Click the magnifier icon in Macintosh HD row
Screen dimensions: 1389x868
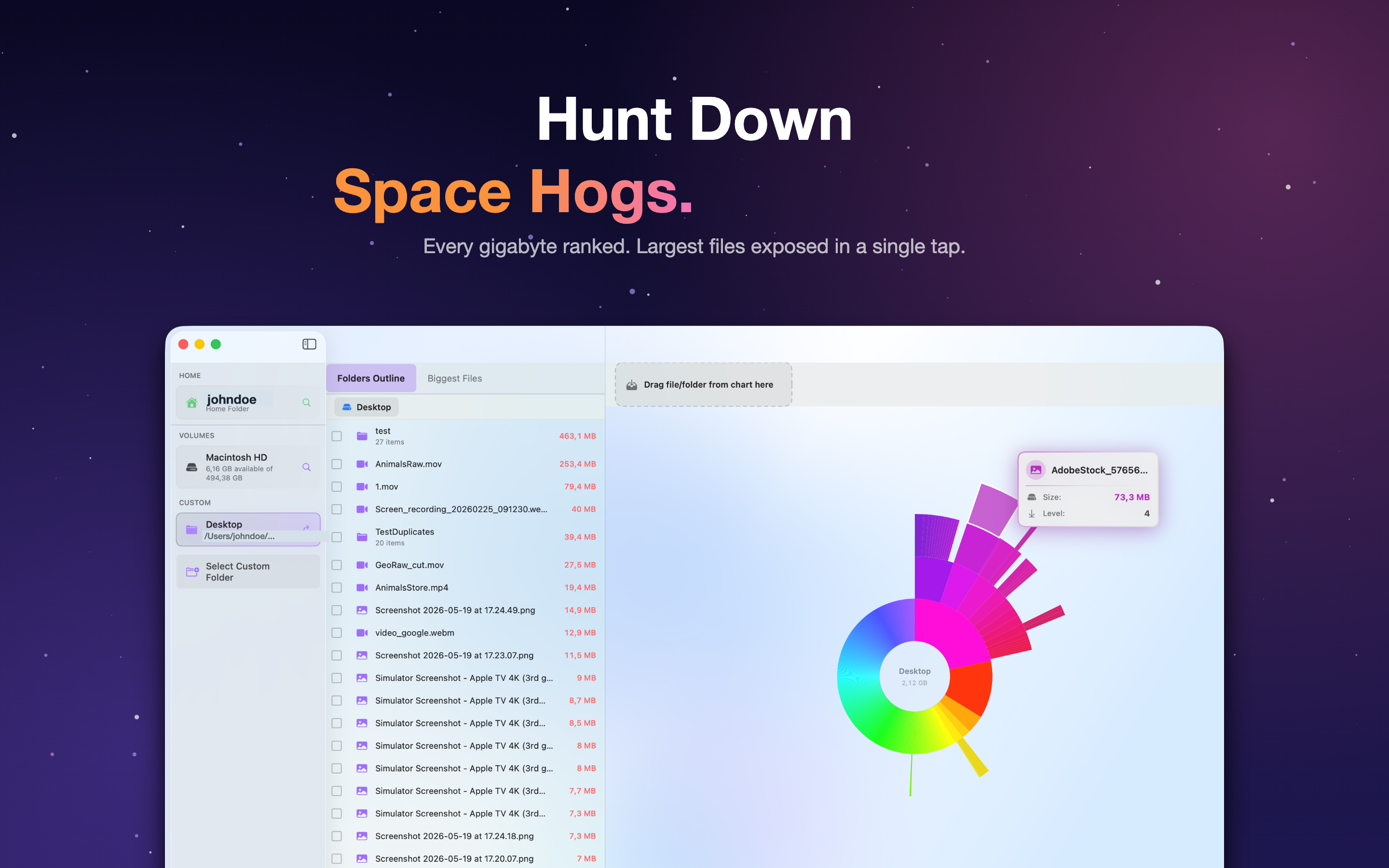(307, 467)
